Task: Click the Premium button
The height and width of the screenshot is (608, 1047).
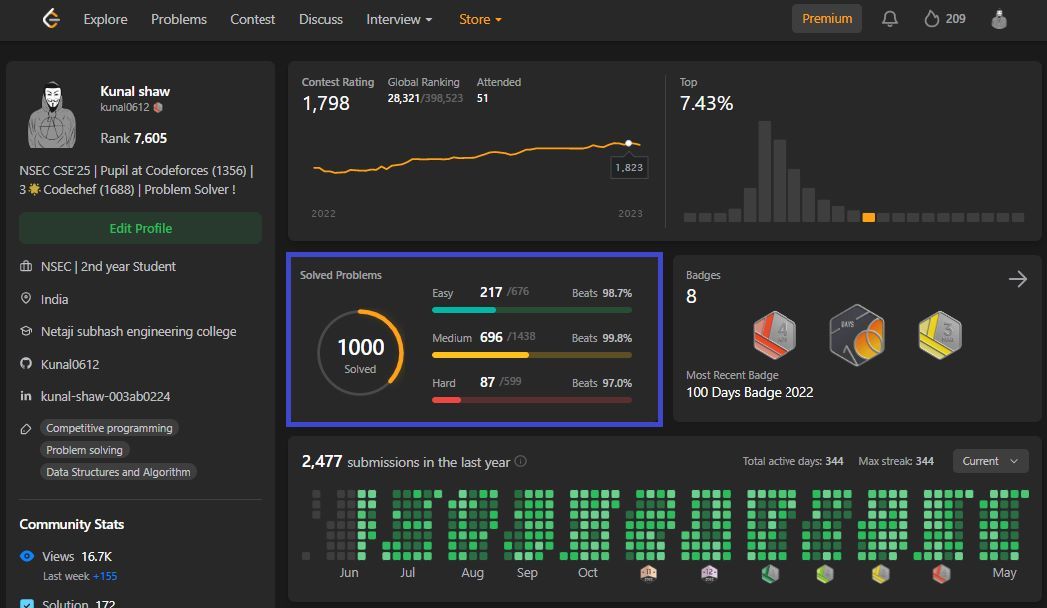Action: point(827,19)
